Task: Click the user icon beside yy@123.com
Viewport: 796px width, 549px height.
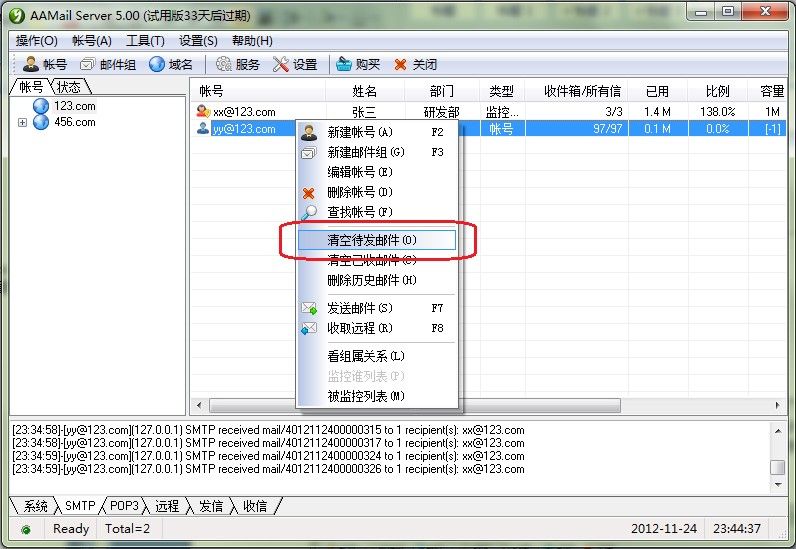Action: coord(203,128)
